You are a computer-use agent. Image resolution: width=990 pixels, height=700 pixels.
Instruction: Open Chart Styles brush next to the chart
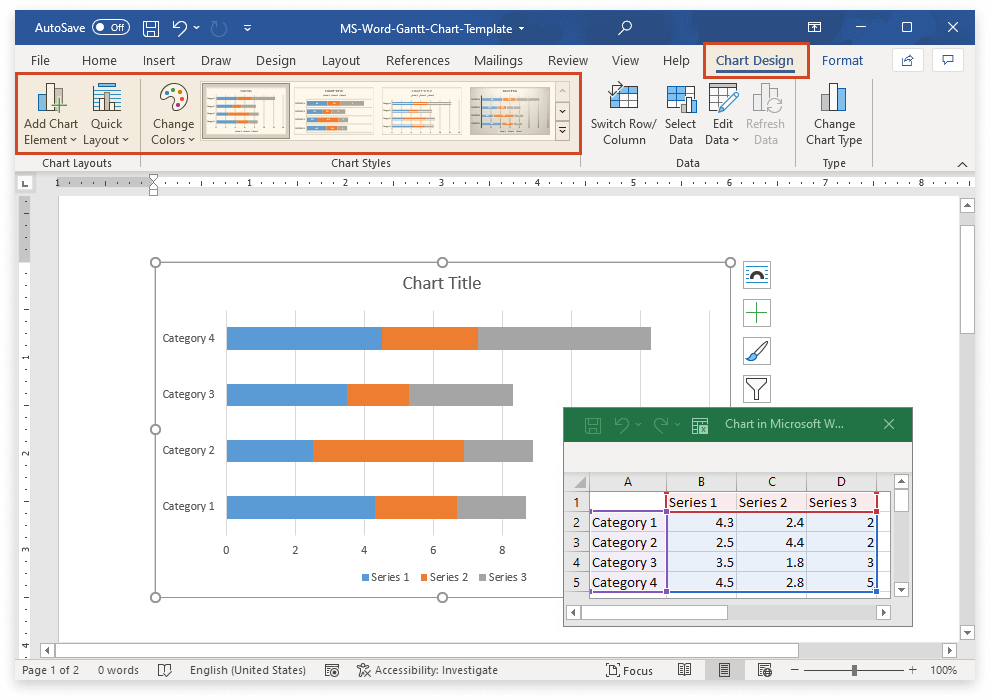pos(757,351)
